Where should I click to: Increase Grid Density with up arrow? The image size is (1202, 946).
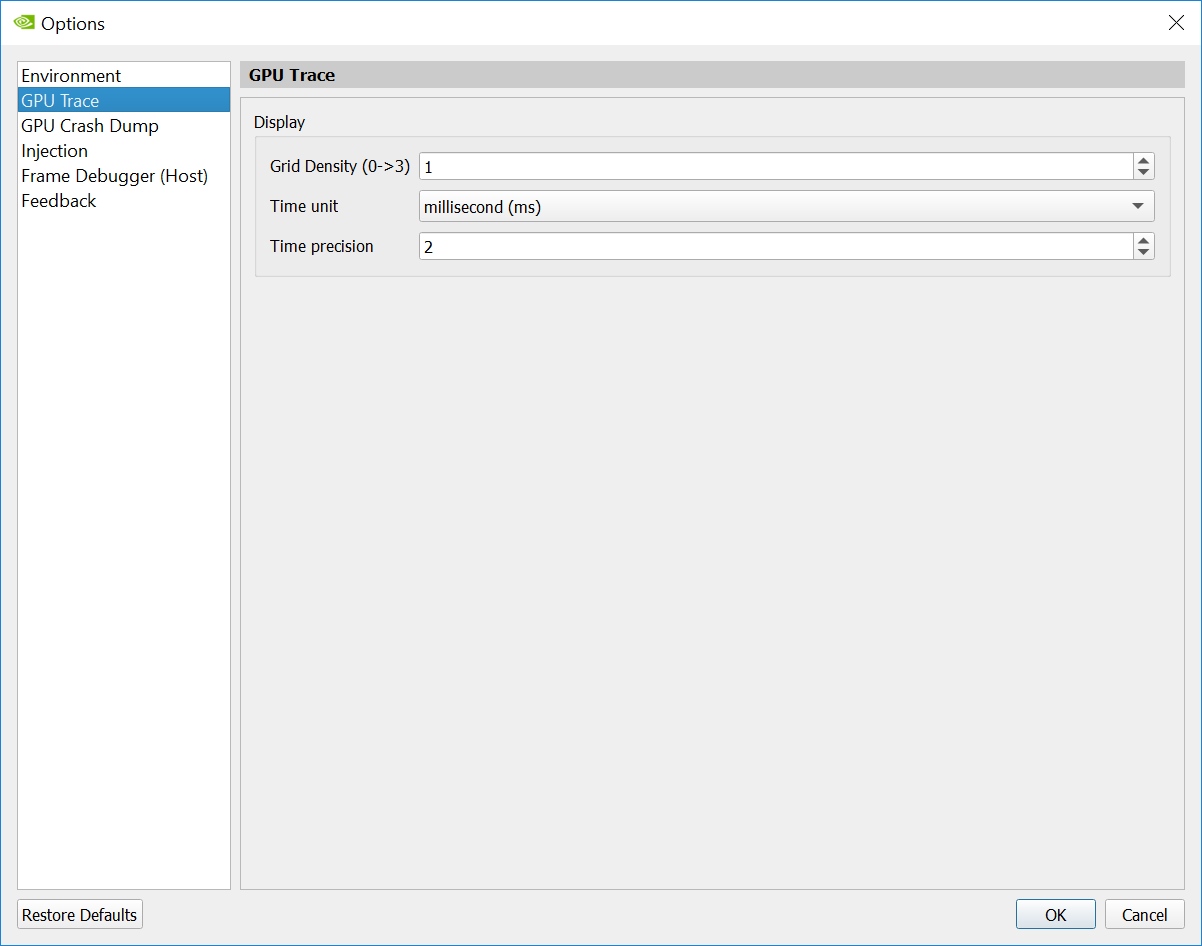coord(1144,160)
